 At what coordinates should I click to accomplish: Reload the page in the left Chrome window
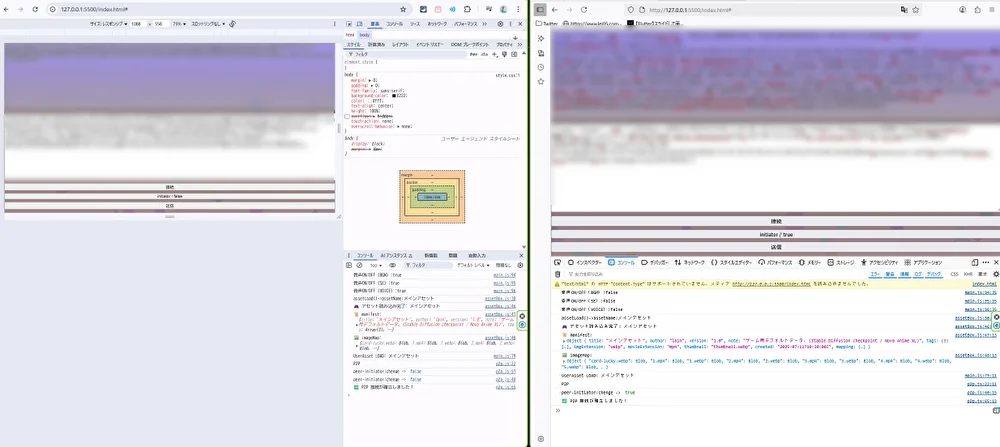(35, 8)
